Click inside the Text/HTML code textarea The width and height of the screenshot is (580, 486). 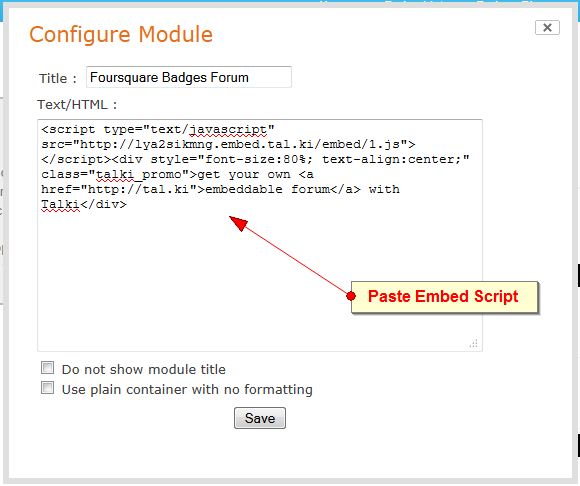(260, 235)
